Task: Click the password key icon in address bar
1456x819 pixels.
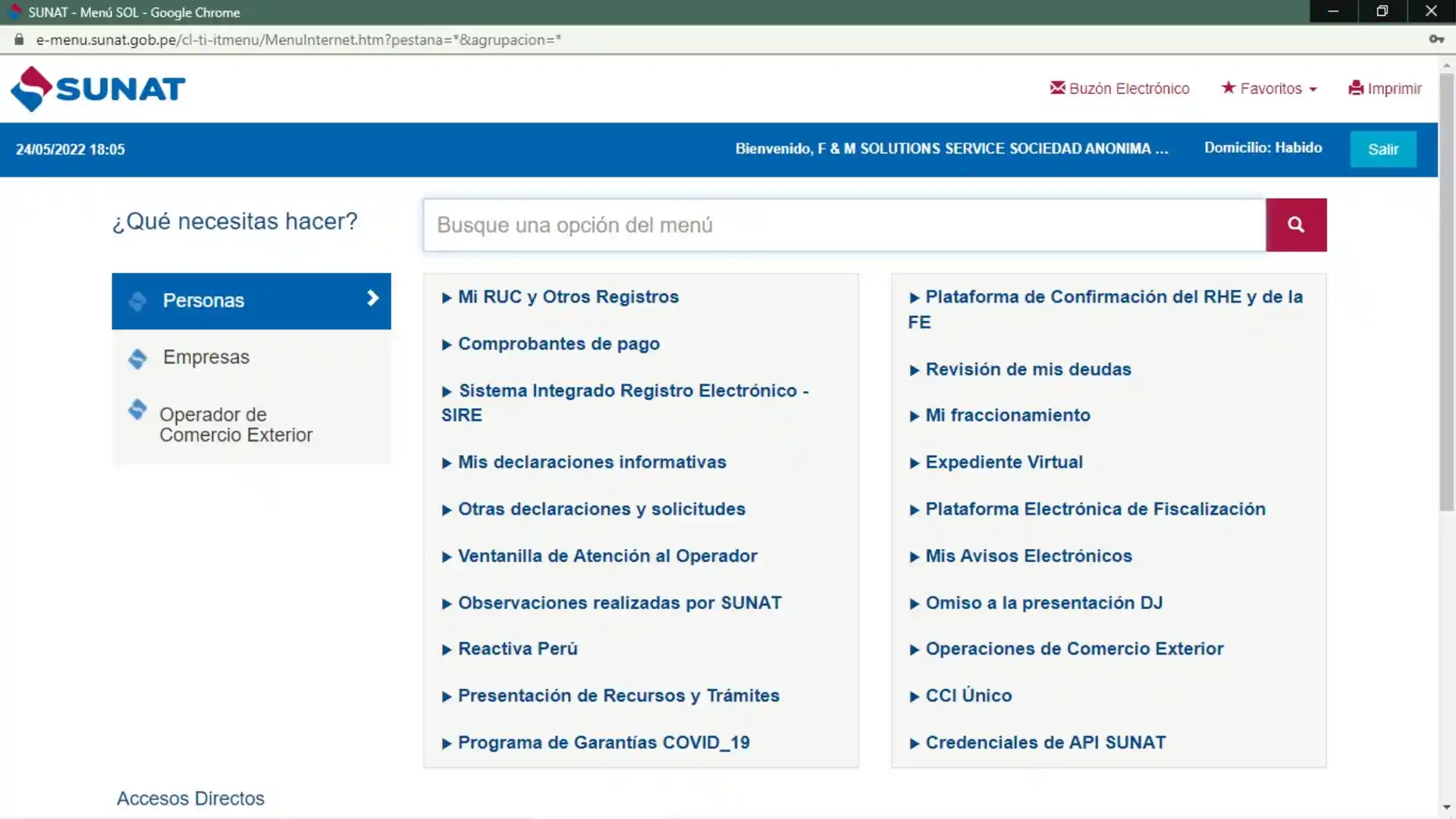Action: click(1436, 39)
